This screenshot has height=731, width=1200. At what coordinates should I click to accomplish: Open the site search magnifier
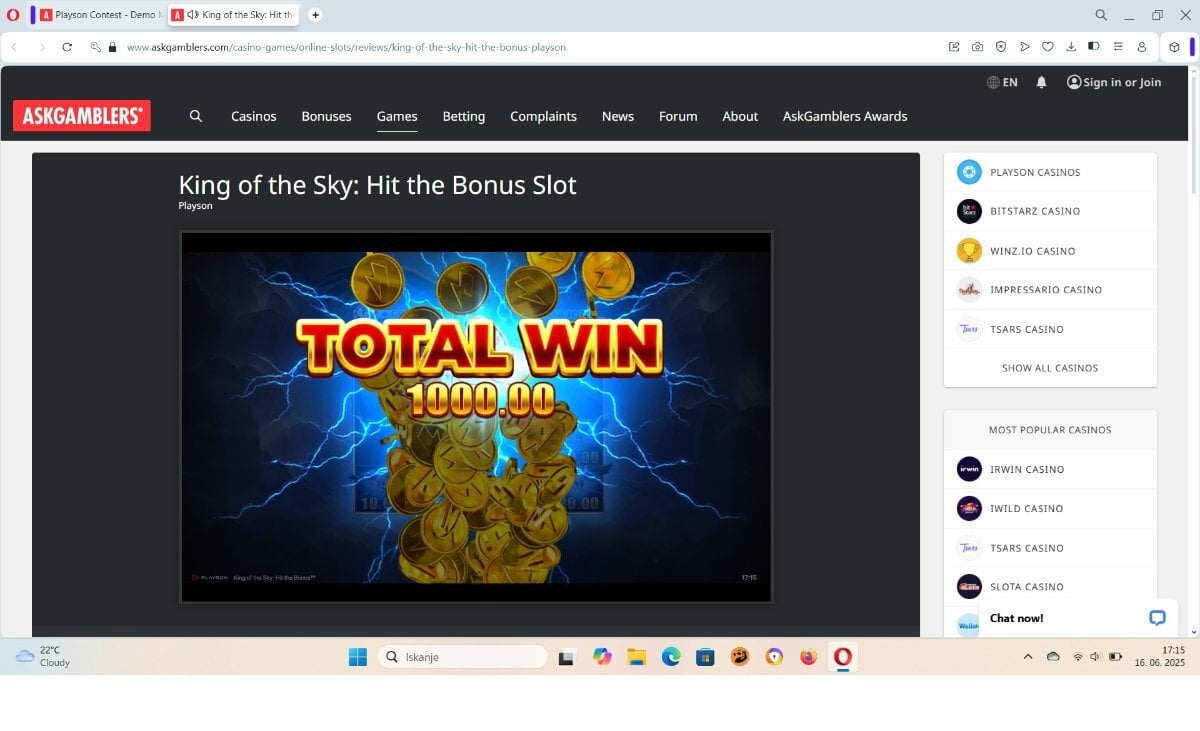(196, 116)
